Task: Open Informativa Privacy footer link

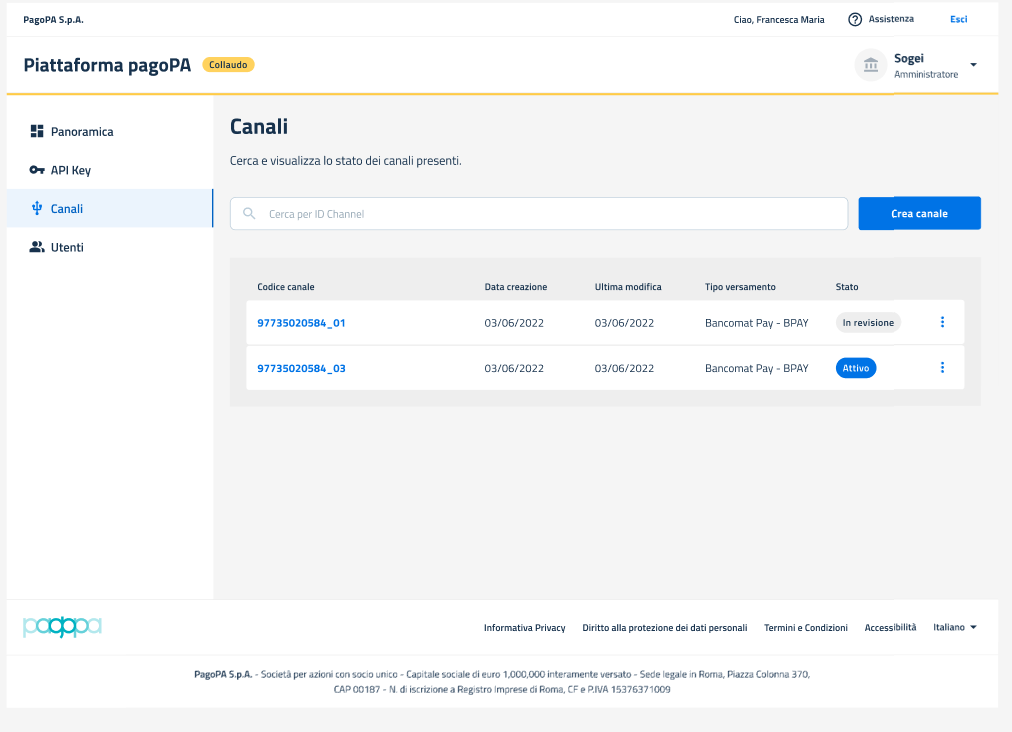Action: 524,628
